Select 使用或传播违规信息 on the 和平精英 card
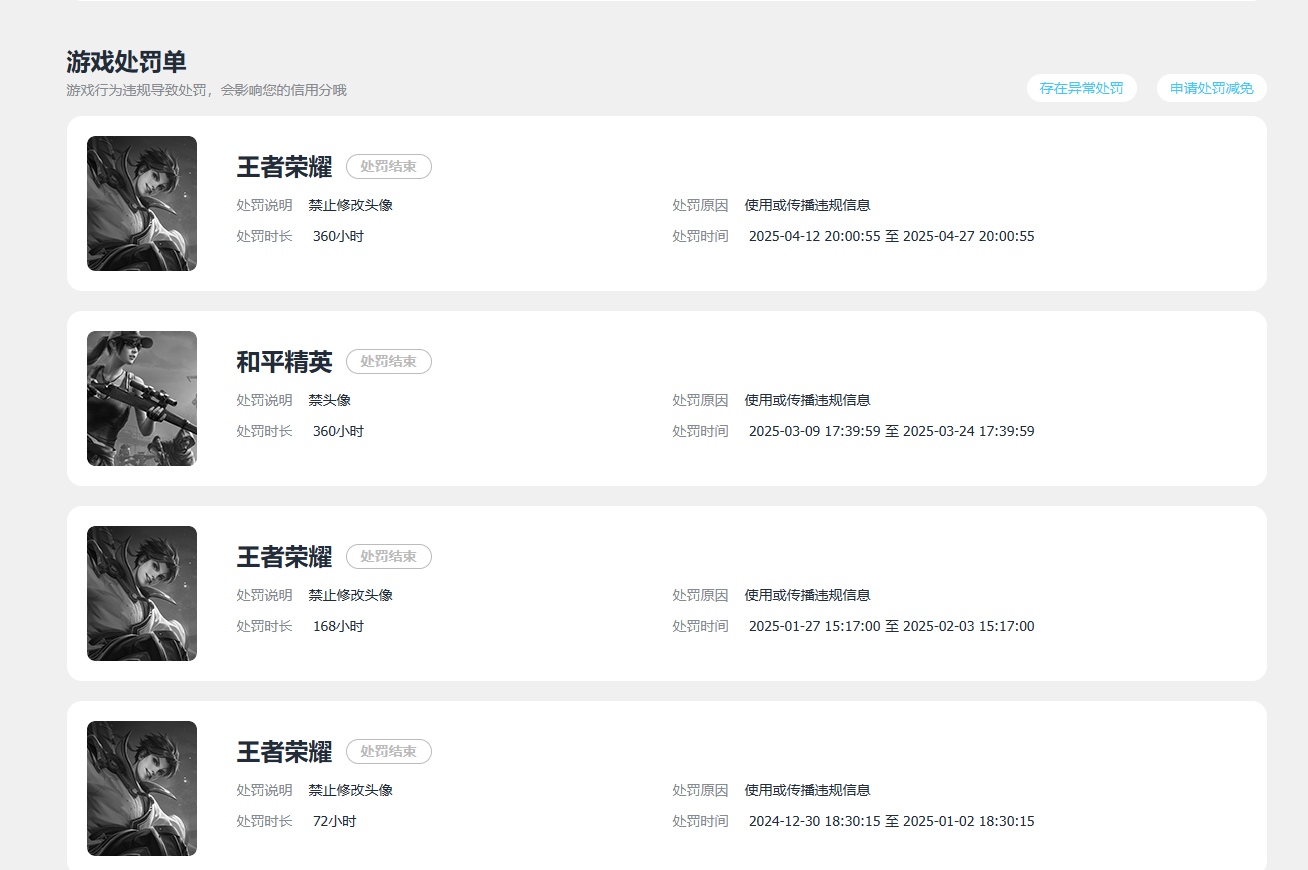The height and width of the screenshot is (870, 1308). (807, 400)
